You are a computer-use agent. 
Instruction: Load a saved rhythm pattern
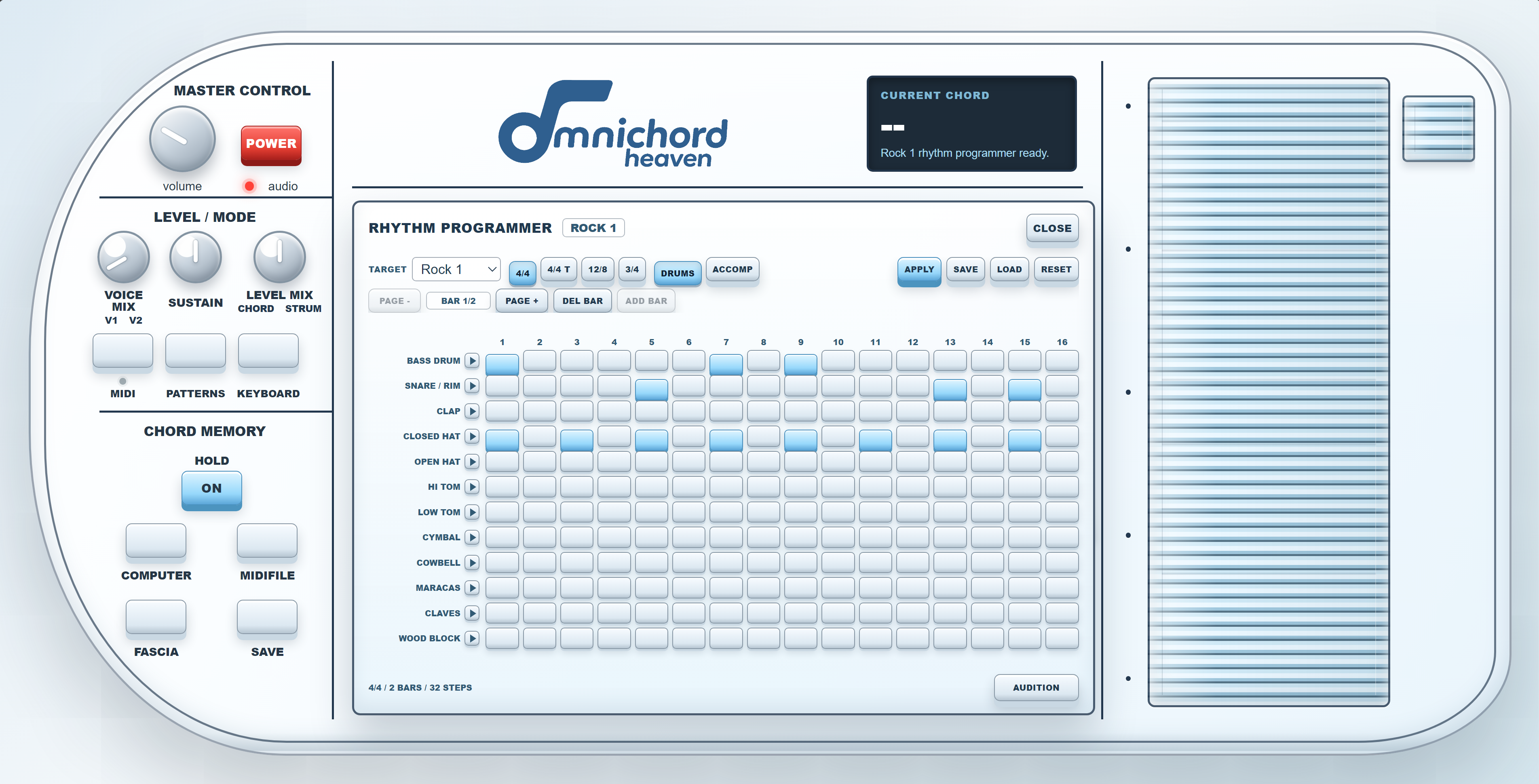point(1009,269)
